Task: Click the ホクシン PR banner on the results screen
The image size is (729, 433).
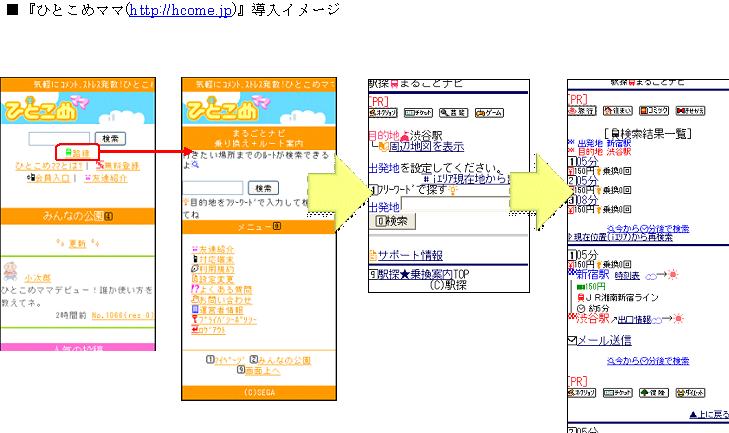Action: pos(582,393)
